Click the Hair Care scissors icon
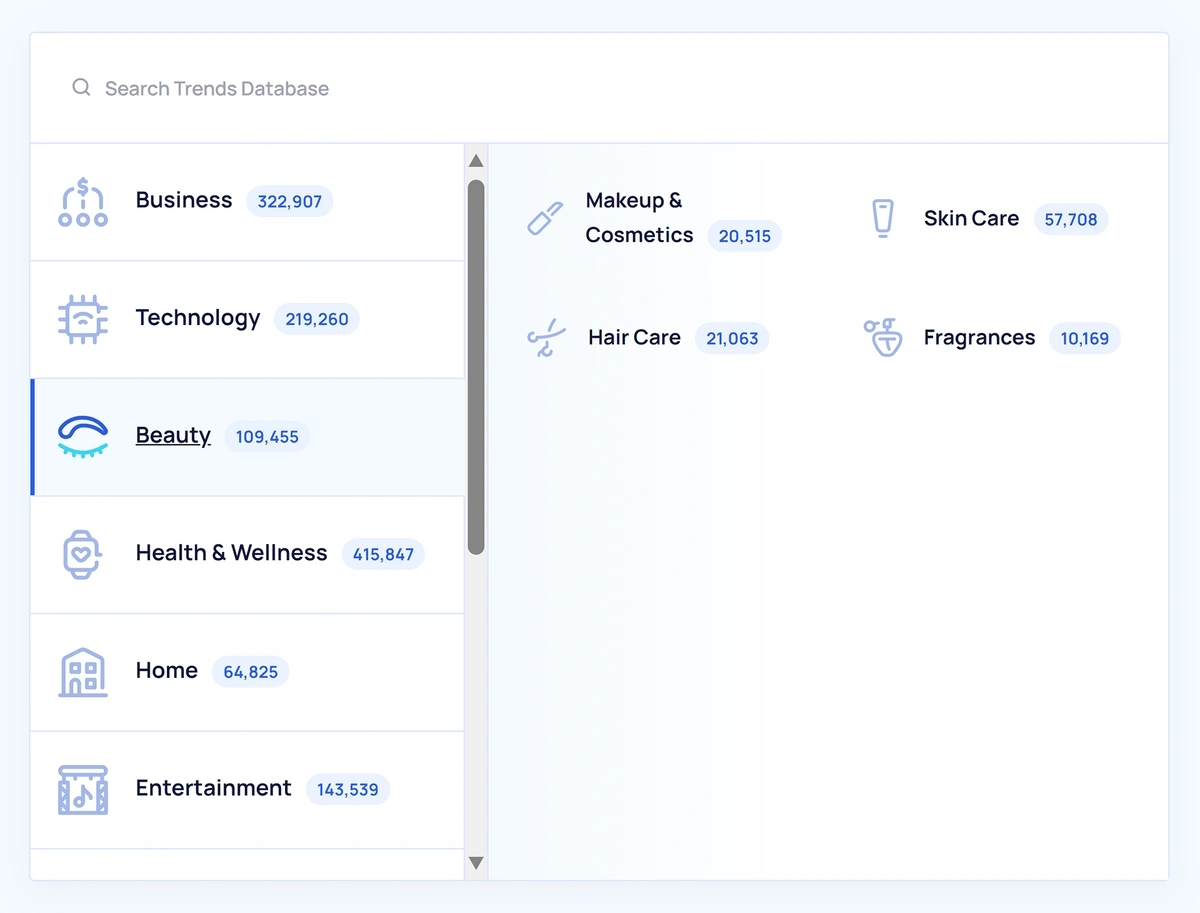 tap(546, 338)
